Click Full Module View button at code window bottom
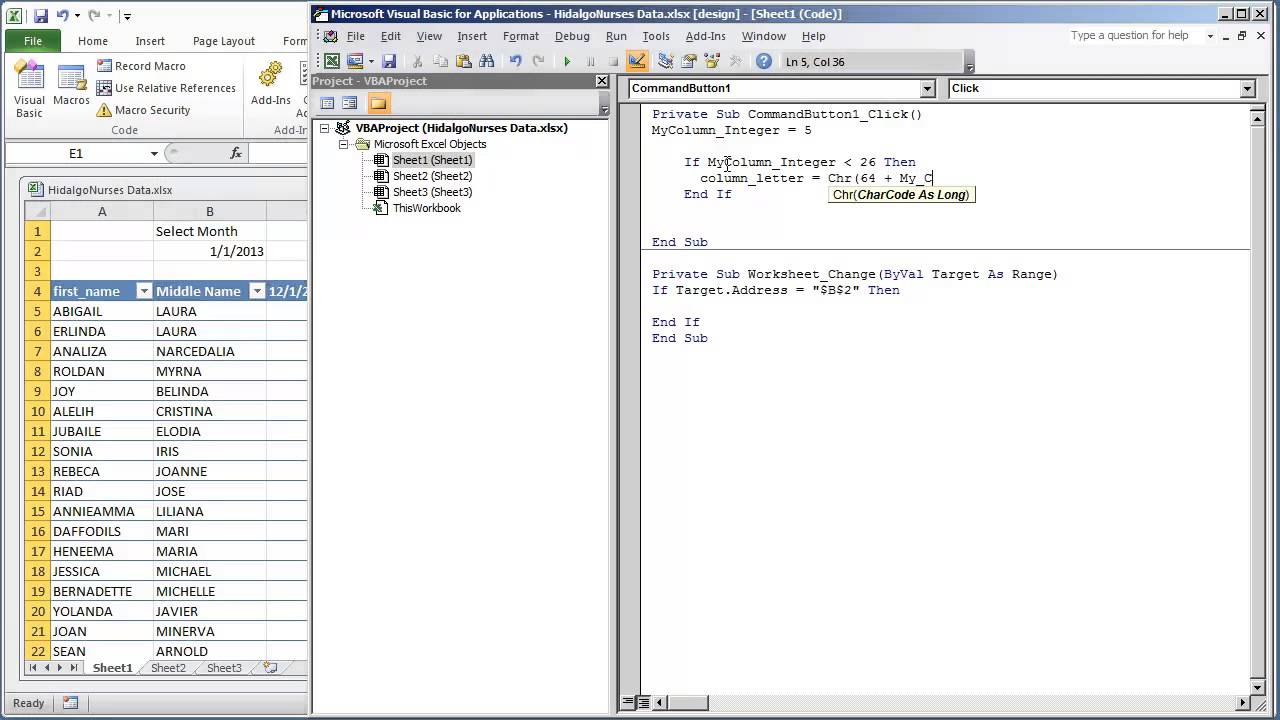Screen dimensions: 1280x720 pos(644,702)
